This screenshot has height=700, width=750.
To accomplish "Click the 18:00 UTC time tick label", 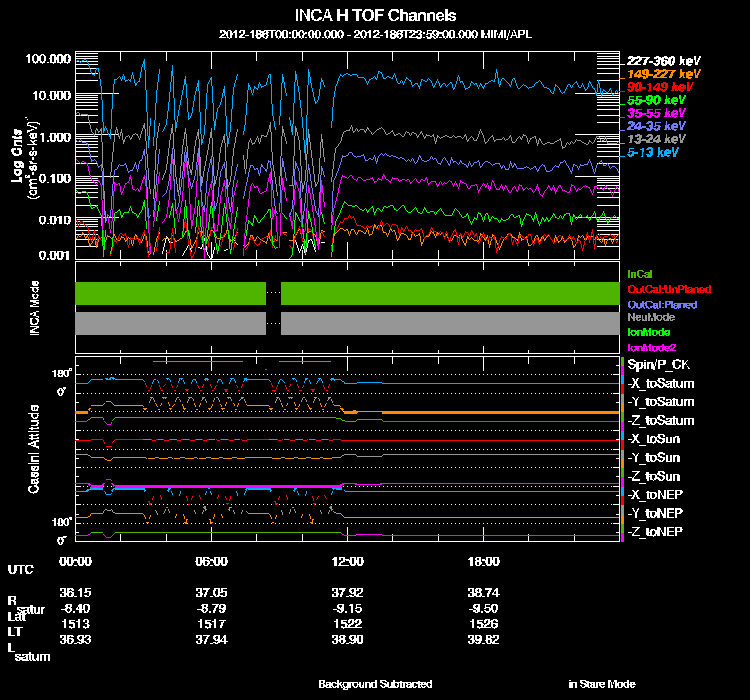I will (481, 561).
